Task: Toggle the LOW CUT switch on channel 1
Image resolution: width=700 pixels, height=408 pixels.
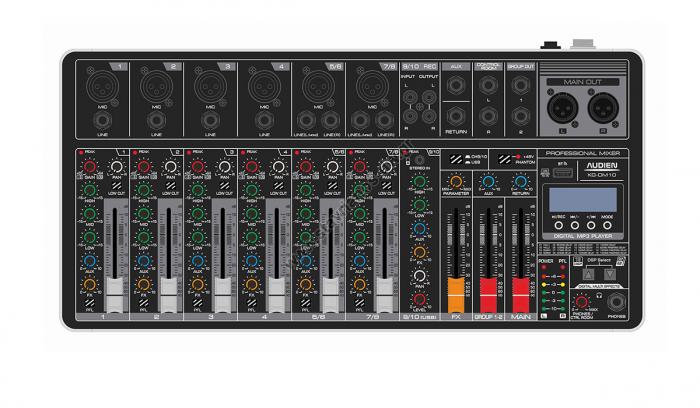Action: 118,186
